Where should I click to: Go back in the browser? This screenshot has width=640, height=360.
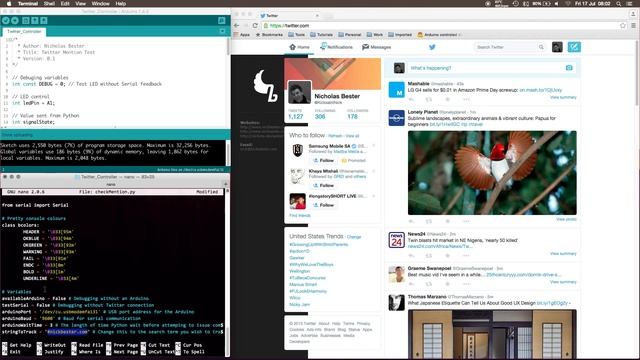coord(237,25)
